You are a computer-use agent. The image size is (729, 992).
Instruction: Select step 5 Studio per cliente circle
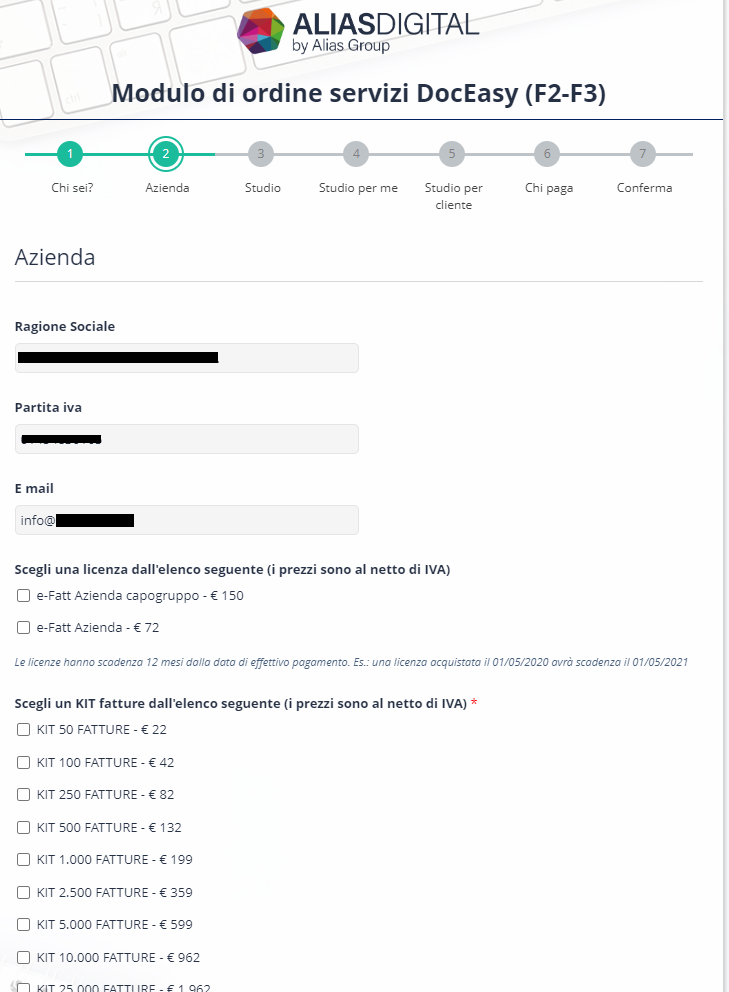click(452, 154)
